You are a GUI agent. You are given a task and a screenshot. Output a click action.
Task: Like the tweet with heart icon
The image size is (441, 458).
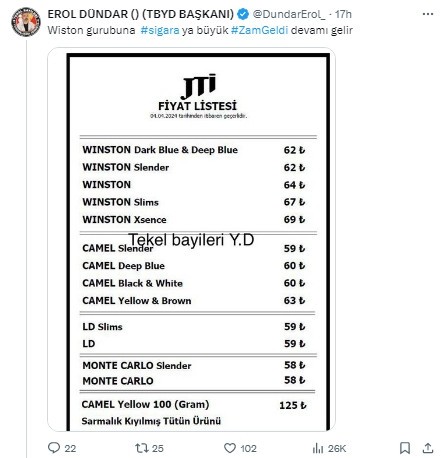pyautogui.click(x=230, y=448)
